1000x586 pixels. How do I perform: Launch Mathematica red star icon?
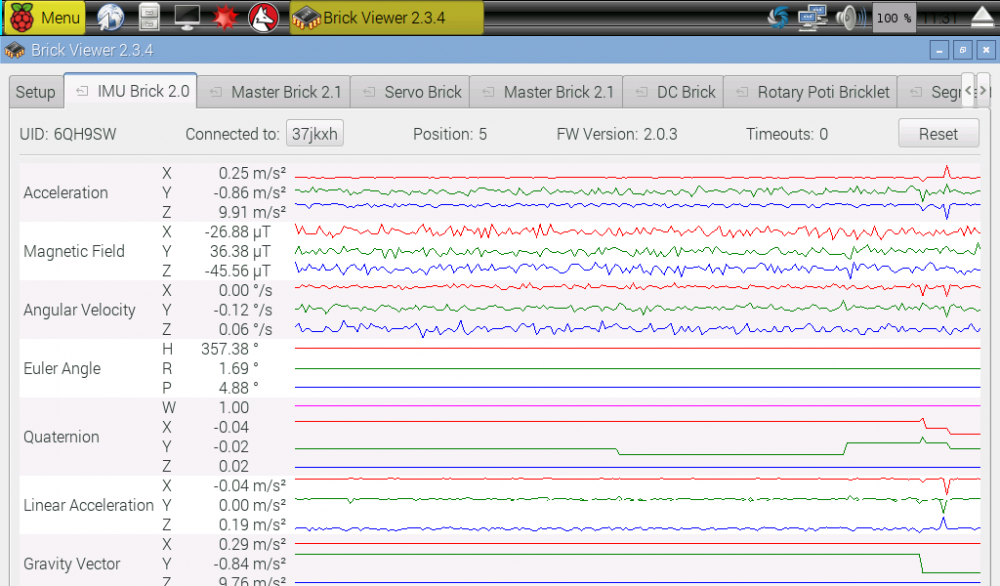225,17
